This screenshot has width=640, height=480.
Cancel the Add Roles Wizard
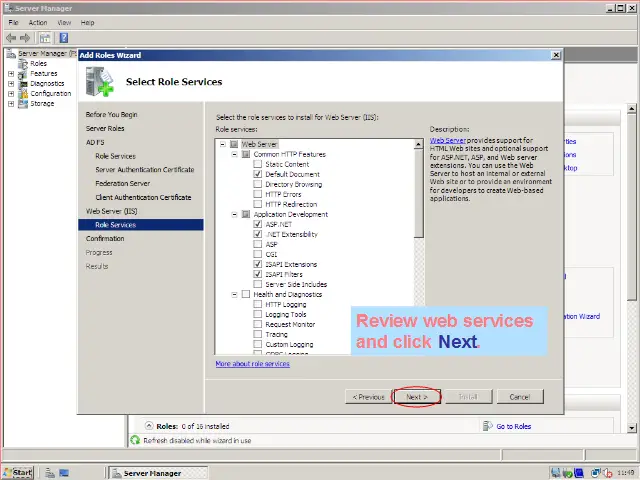pos(520,397)
